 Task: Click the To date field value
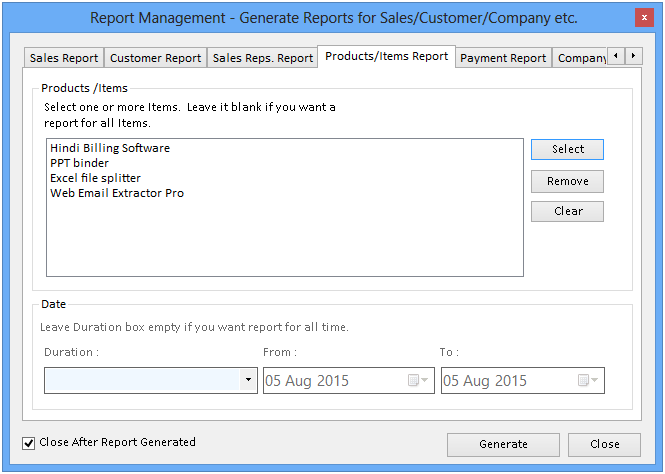pos(485,380)
